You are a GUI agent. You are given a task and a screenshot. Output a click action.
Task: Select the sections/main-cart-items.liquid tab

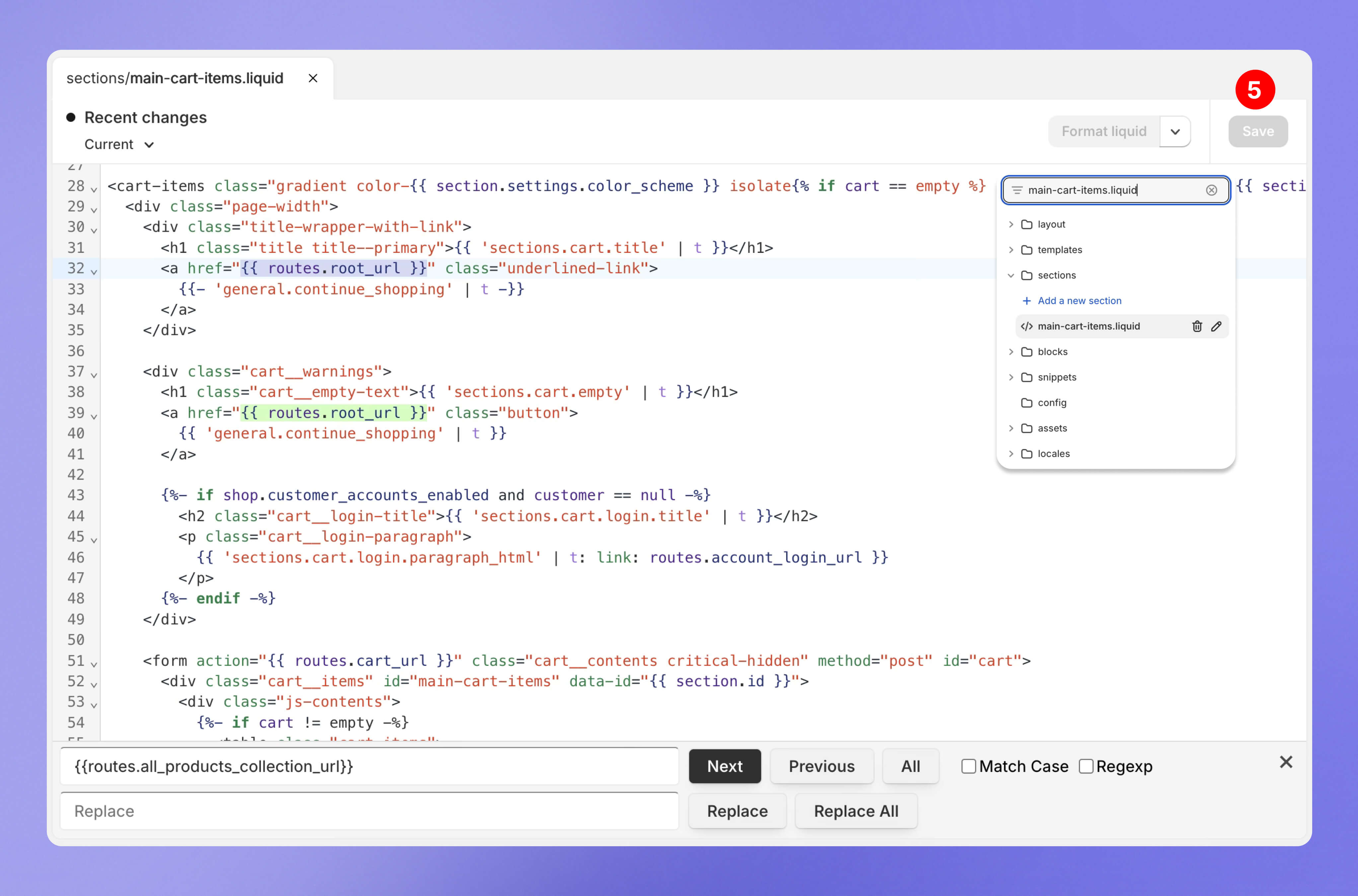click(175, 78)
